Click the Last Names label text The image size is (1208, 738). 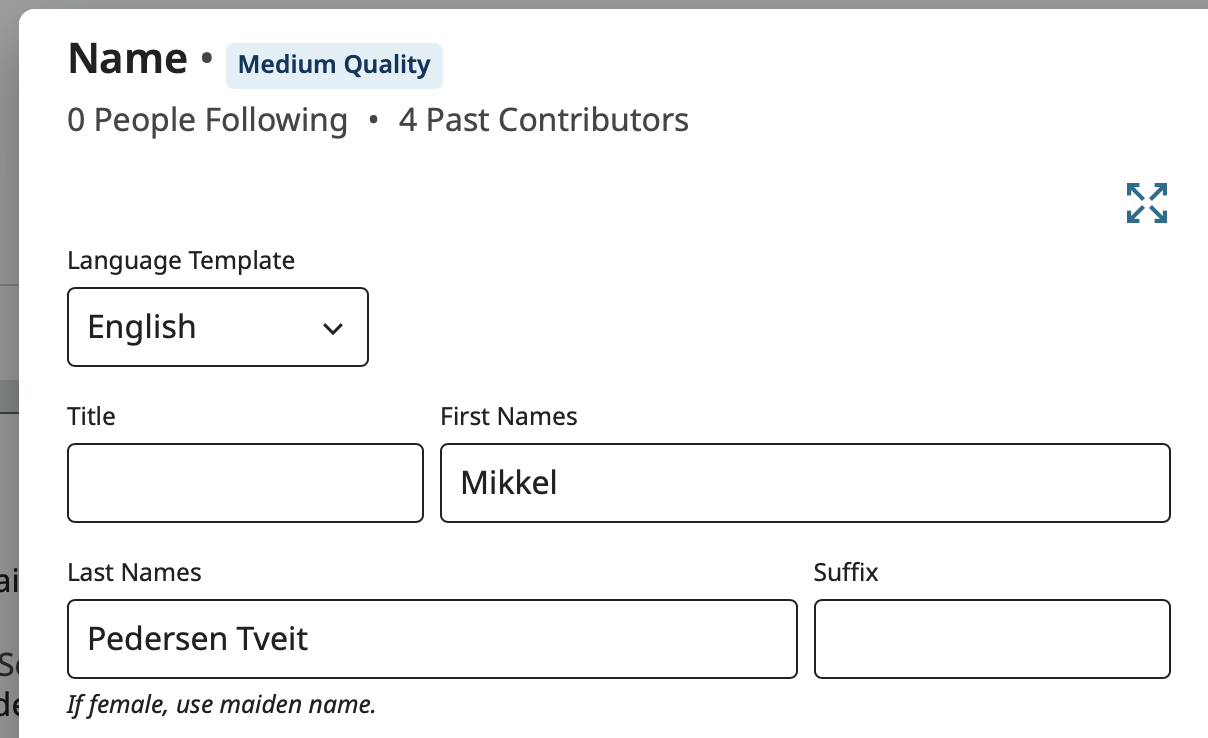[x=134, y=572]
